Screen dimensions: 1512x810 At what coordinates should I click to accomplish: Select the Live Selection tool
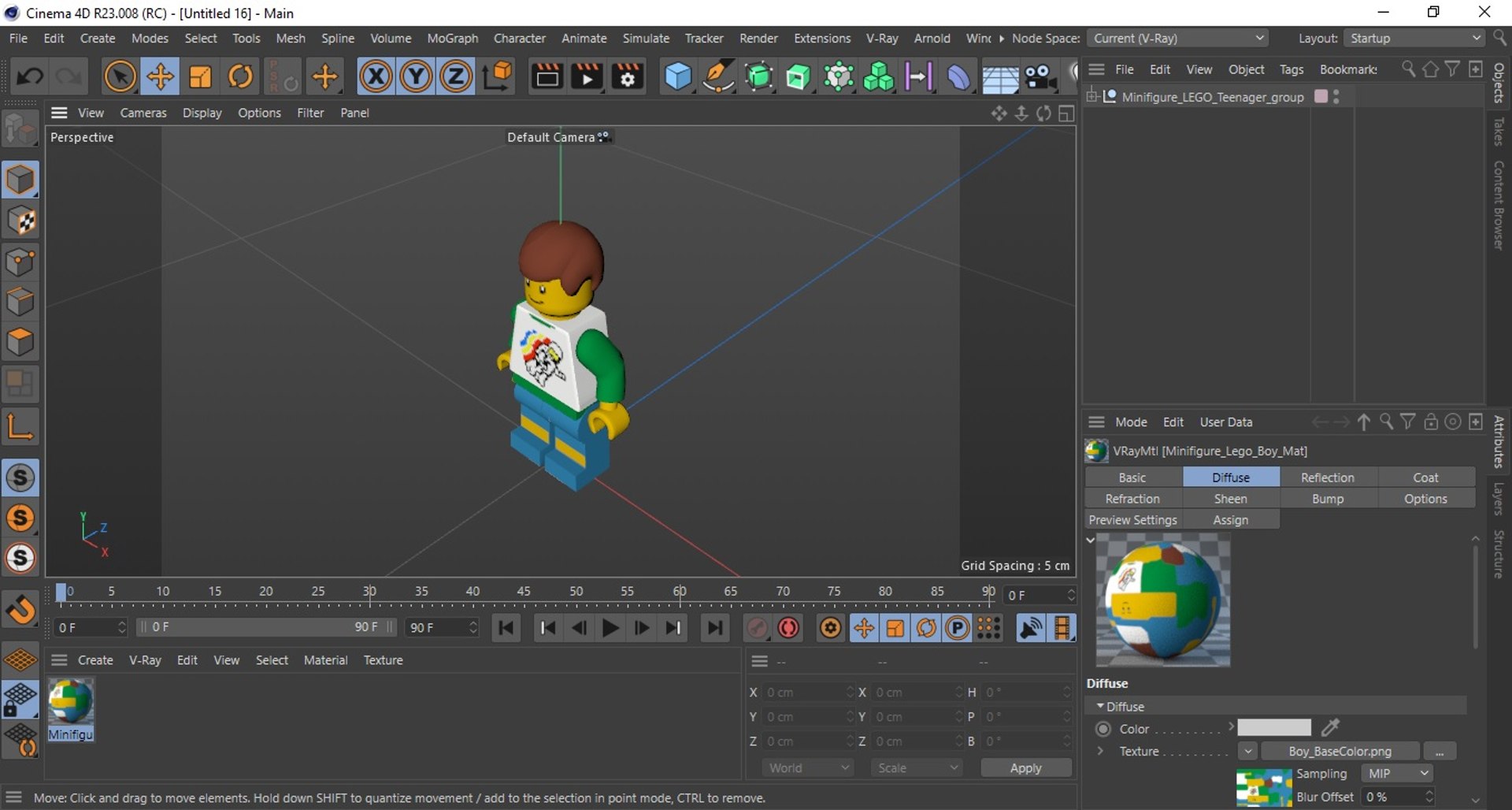120,76
